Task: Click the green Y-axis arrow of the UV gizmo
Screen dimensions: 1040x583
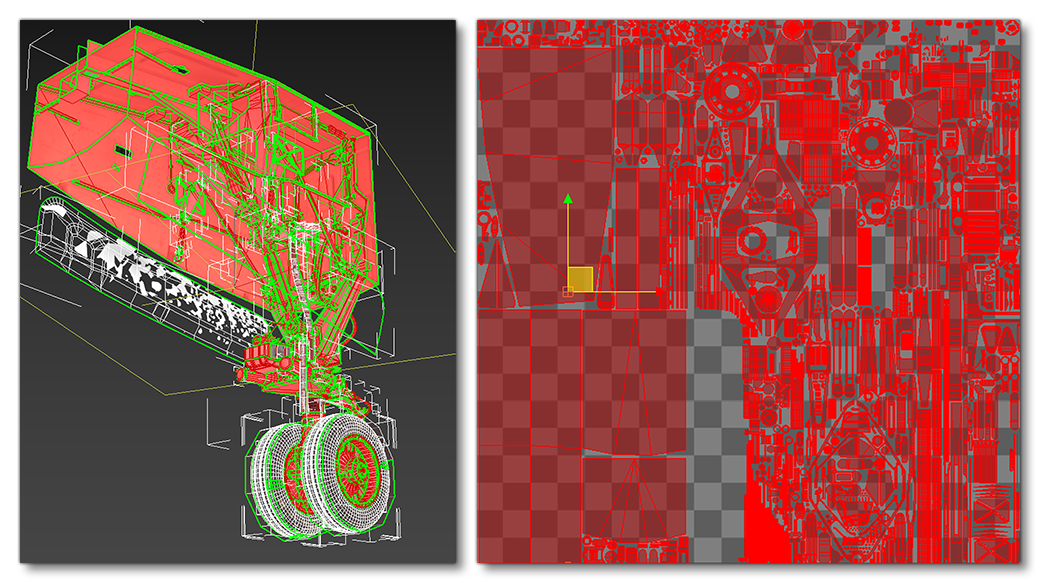Action: (568, 200)
